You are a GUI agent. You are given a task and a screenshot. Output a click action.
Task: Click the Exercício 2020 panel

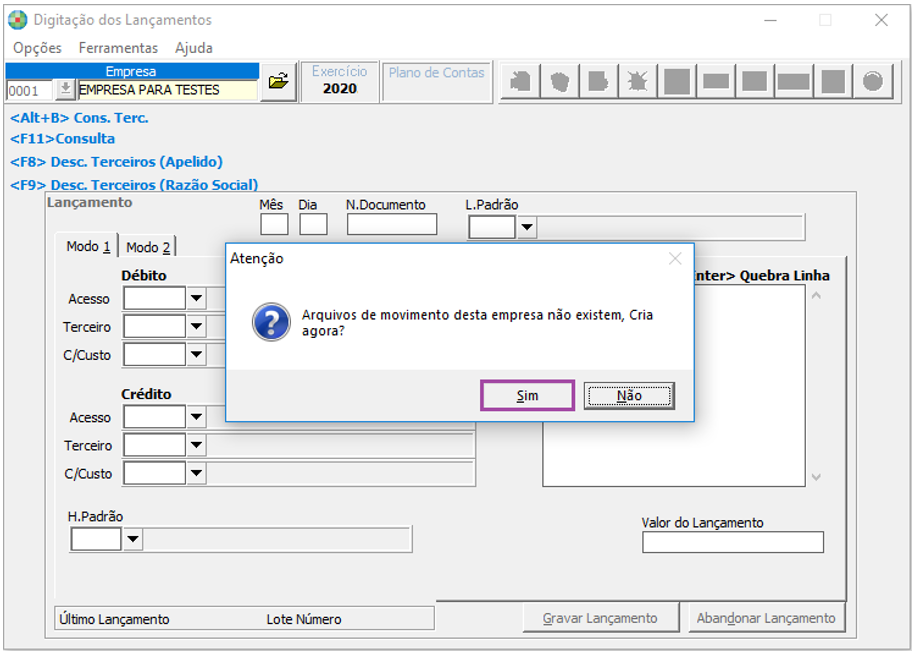point(339,81)
